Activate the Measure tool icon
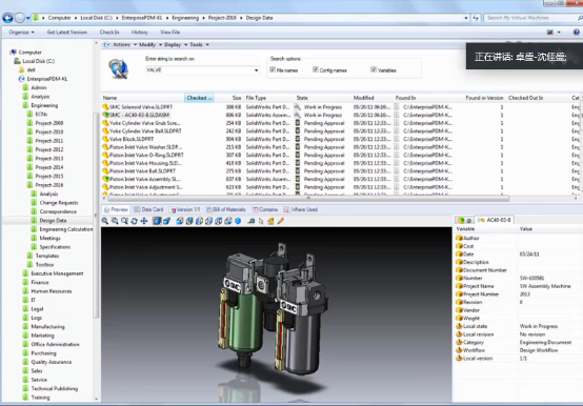583x406 pixels. (x=251, y=221)
